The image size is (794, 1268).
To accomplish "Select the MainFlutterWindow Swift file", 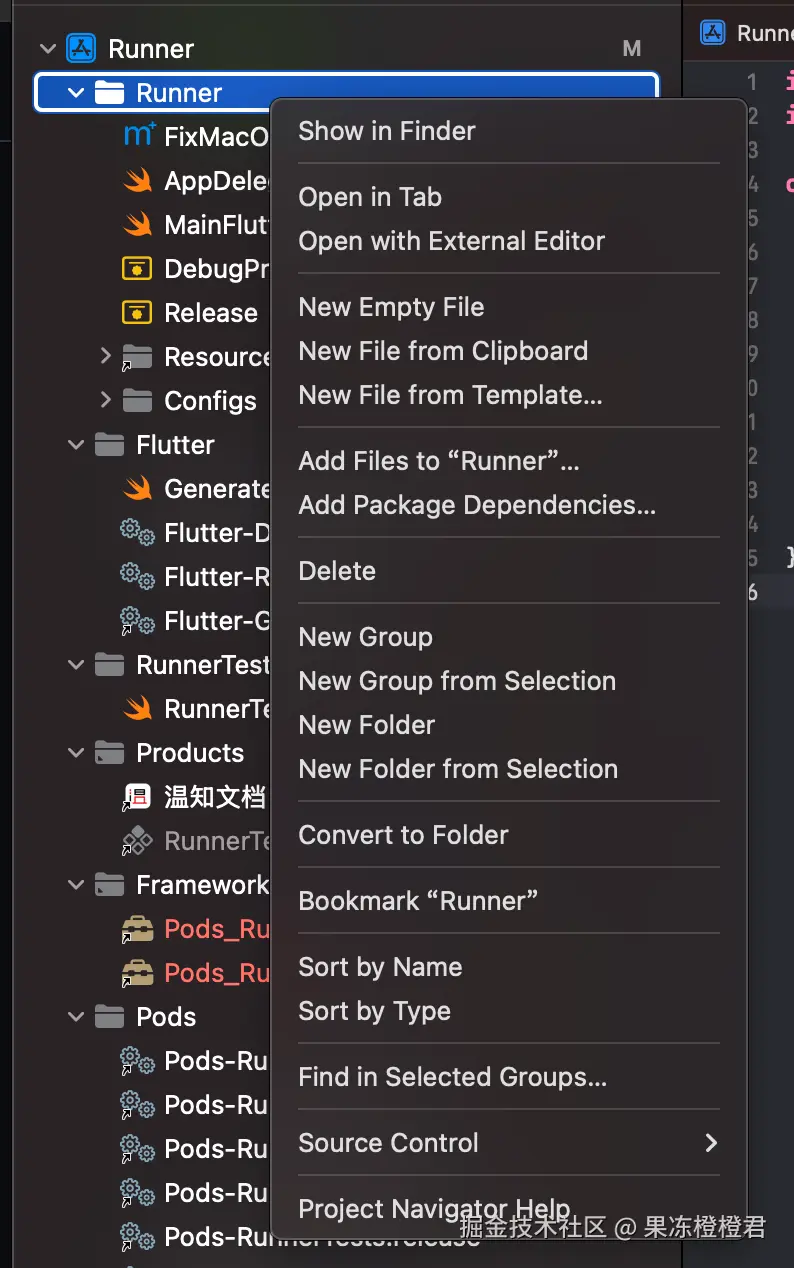I will pyautogui.click(x=215, y=224).
